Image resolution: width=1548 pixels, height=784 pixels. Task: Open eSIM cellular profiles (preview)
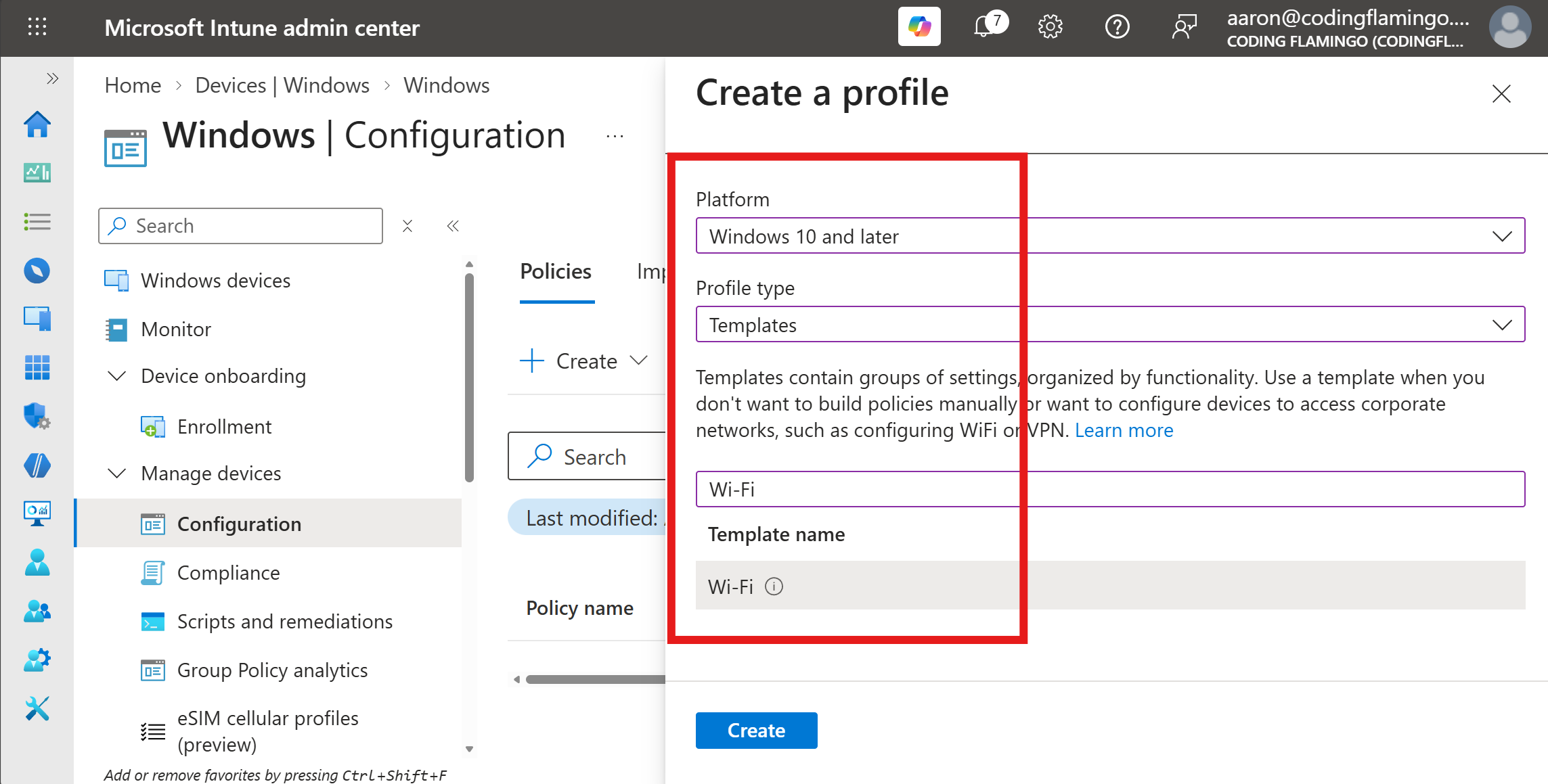tap(268, 731)
